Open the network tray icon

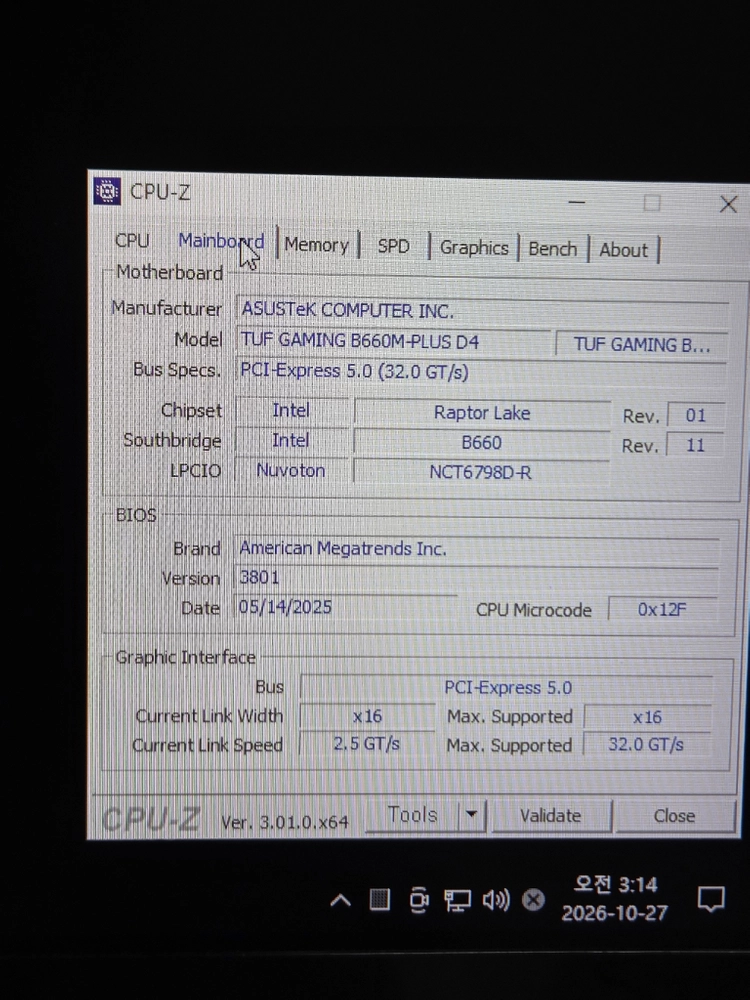click(x=457, y=901)
